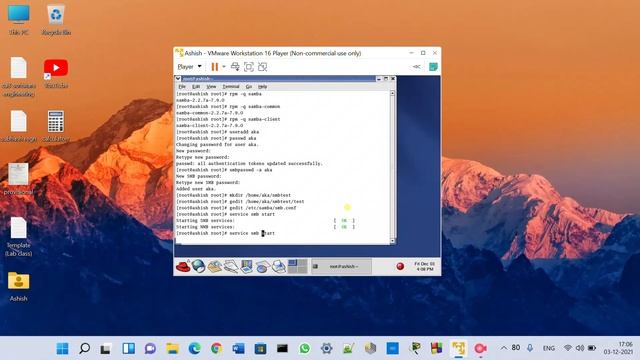
Task: Expand the power options arrow beside pause
Action: pos(224,67)
